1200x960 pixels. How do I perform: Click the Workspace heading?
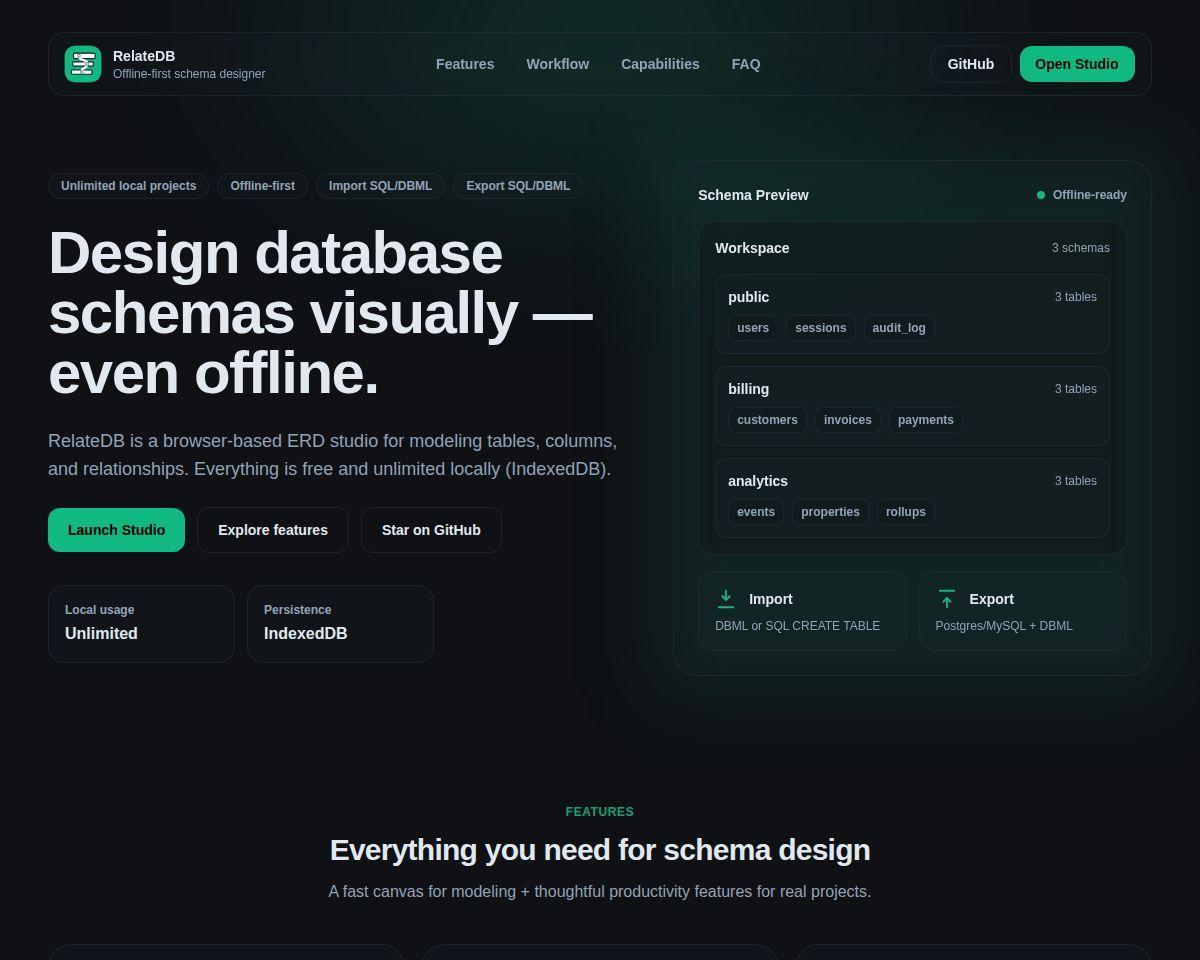(752, 248)
